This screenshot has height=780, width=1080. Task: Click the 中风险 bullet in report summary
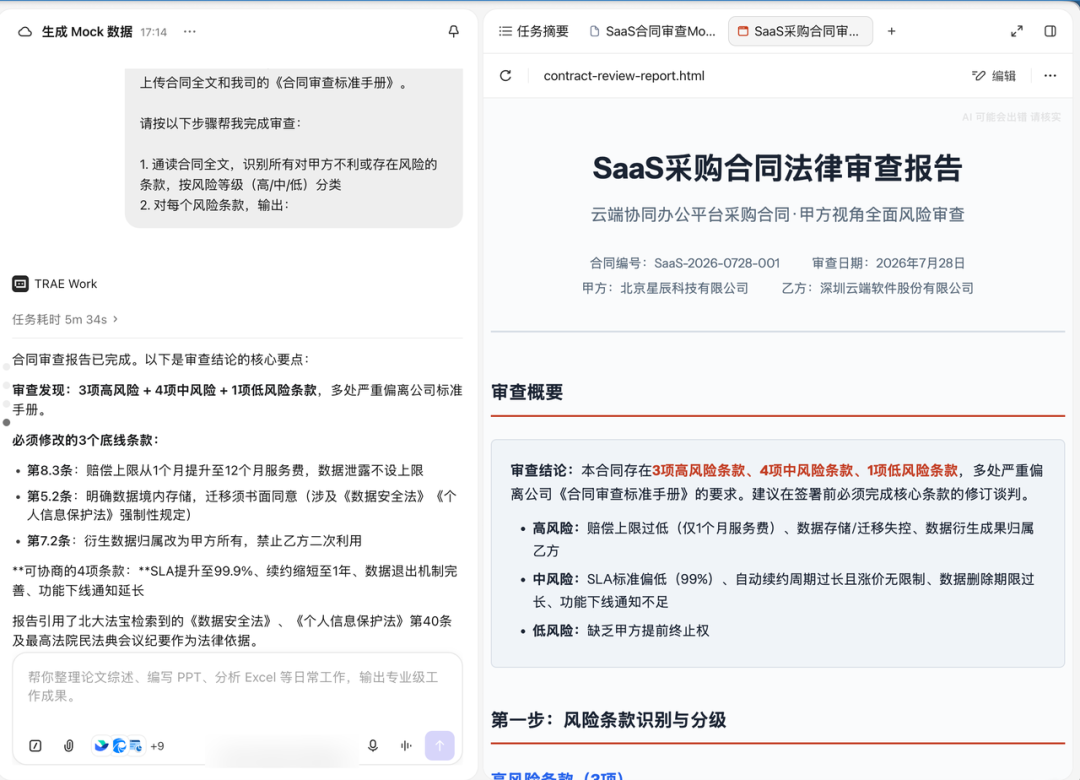pyautogui.click(x=783, y=591)
